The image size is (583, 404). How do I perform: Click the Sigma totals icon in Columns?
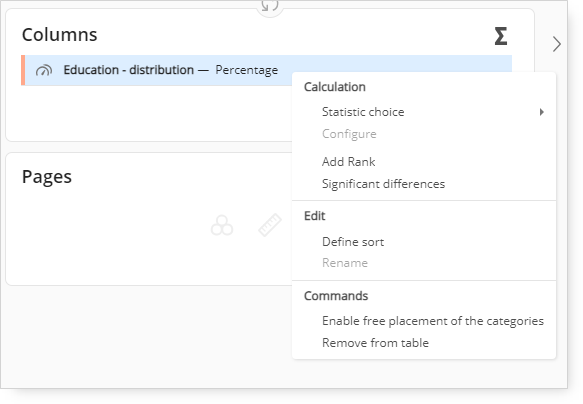tap(501, 36)
